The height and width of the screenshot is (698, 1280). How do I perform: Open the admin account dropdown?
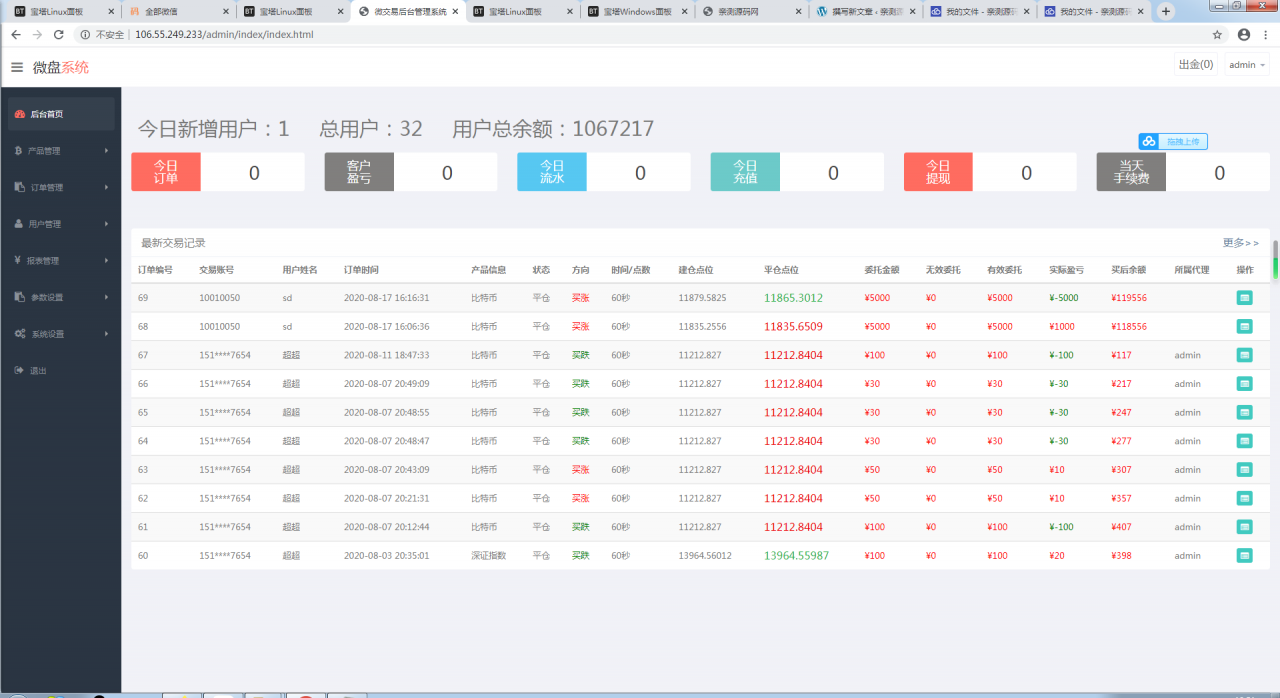tap(1247, 65)
